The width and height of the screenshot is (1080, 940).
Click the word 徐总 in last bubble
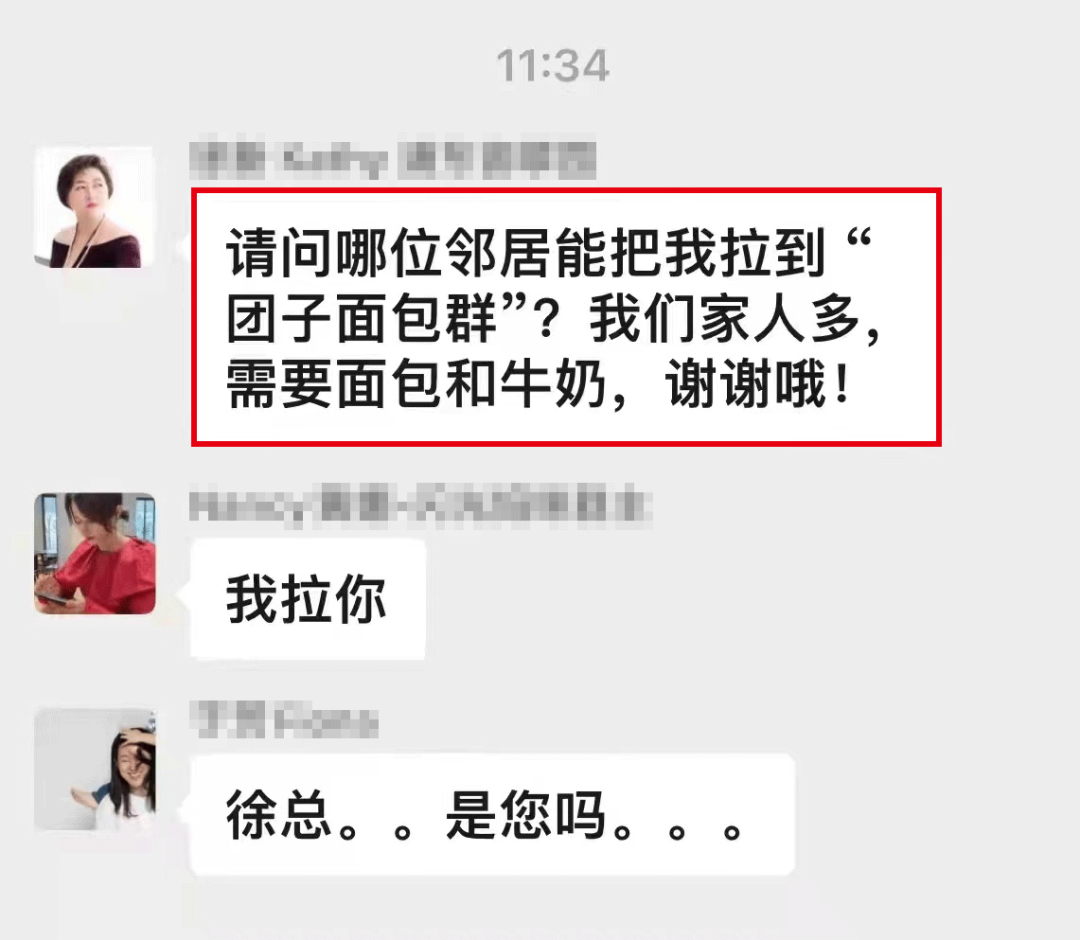(280, 815)
